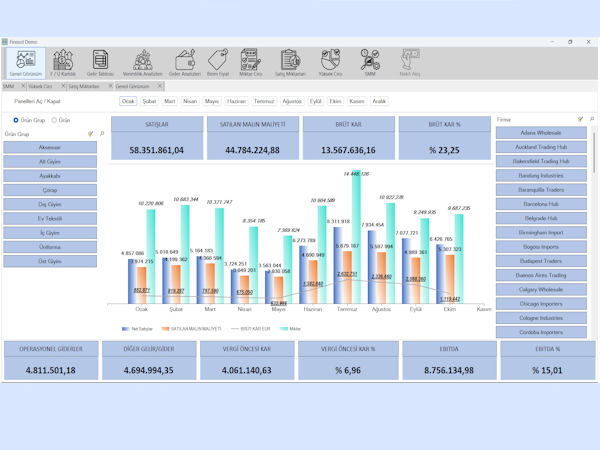Open the SMM toolbar icon
The width and height of the screenshot is (600, 450).
[370, 63]
